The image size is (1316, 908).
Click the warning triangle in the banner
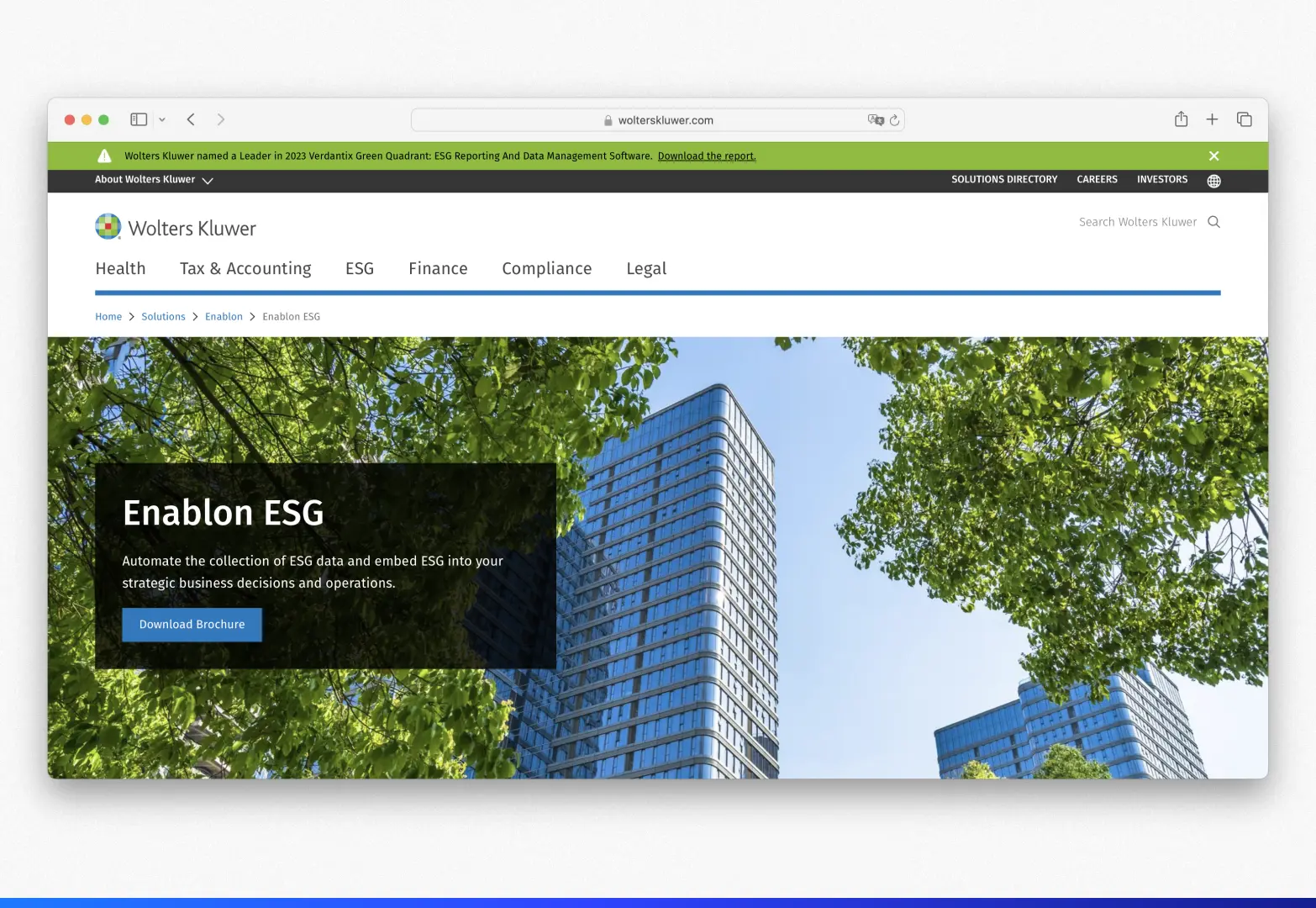pyautogui.click(x=104, y=155)
